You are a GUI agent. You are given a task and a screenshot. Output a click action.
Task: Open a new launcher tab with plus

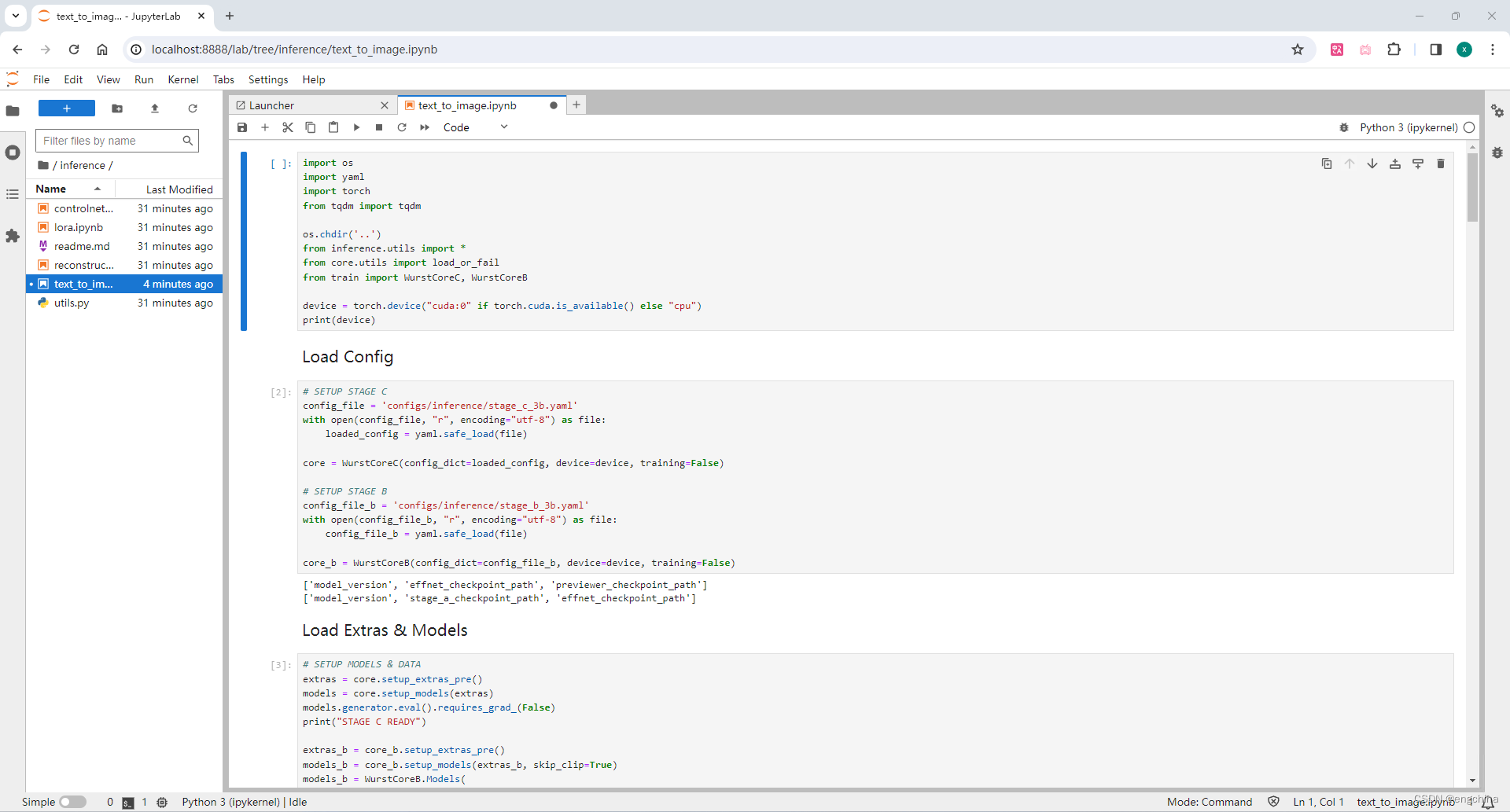coord(576,105)
